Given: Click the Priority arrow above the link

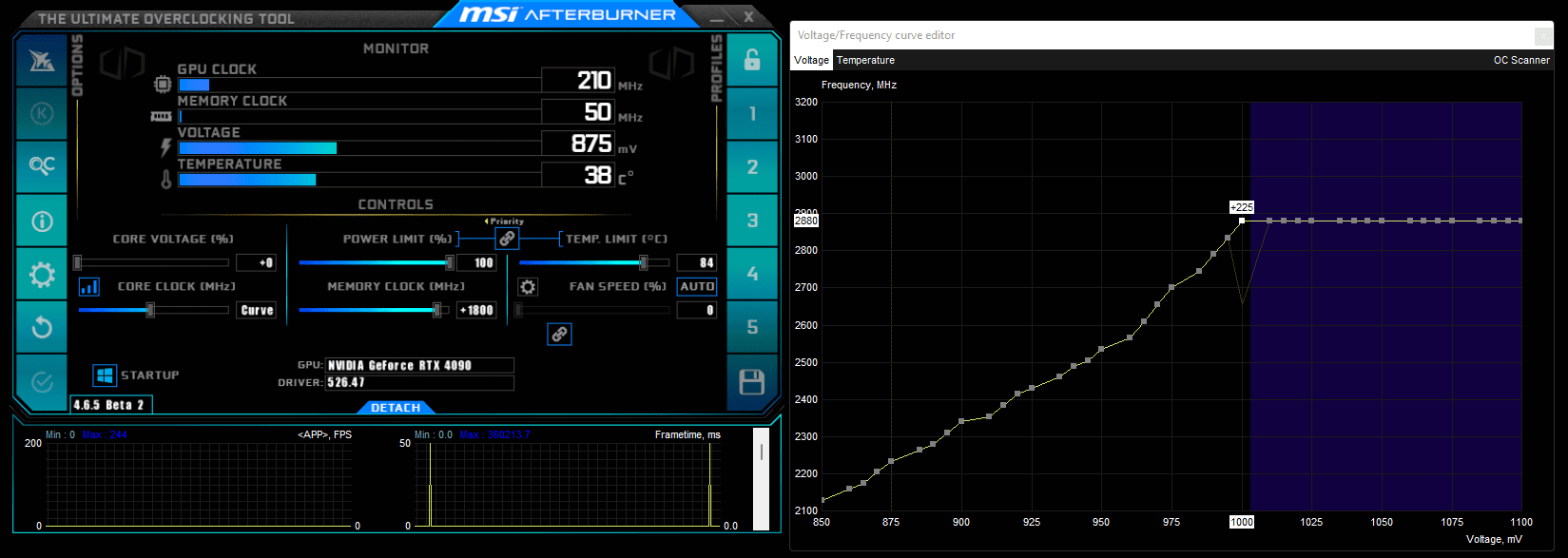Looking at the screenshot, I should tap(504, 221).
